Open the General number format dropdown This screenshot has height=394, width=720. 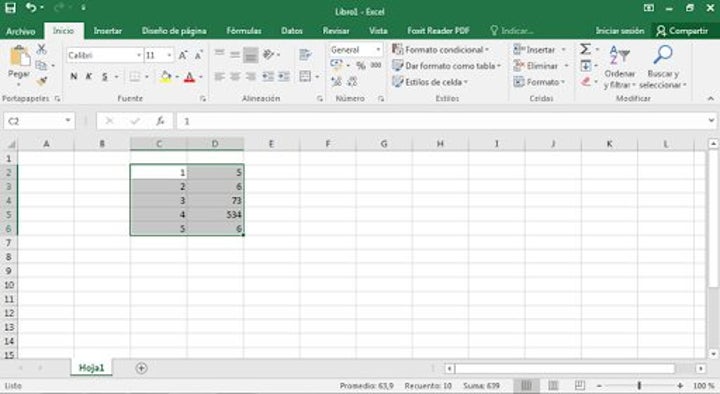378,50
